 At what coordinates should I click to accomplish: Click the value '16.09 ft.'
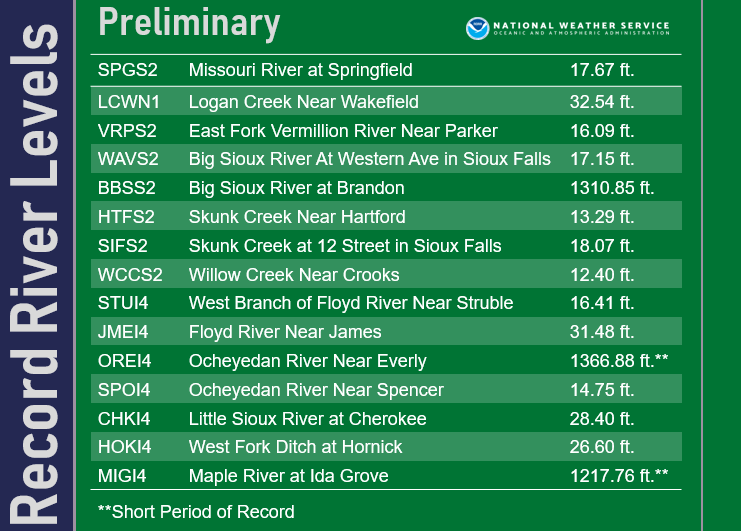point(602,131)
